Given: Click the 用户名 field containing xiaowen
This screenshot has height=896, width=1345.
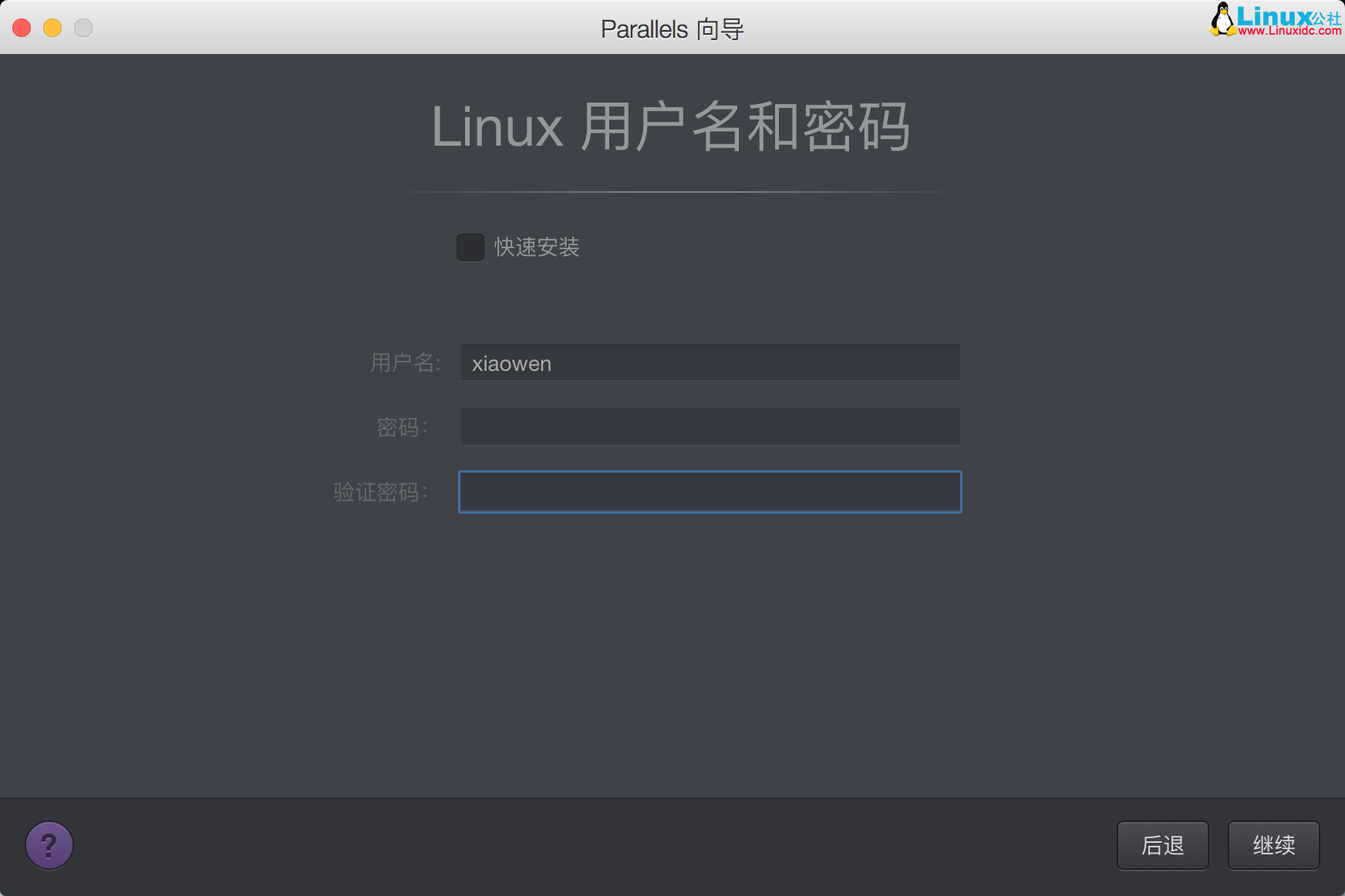Looking at the screenshot, I should [710, 362].
